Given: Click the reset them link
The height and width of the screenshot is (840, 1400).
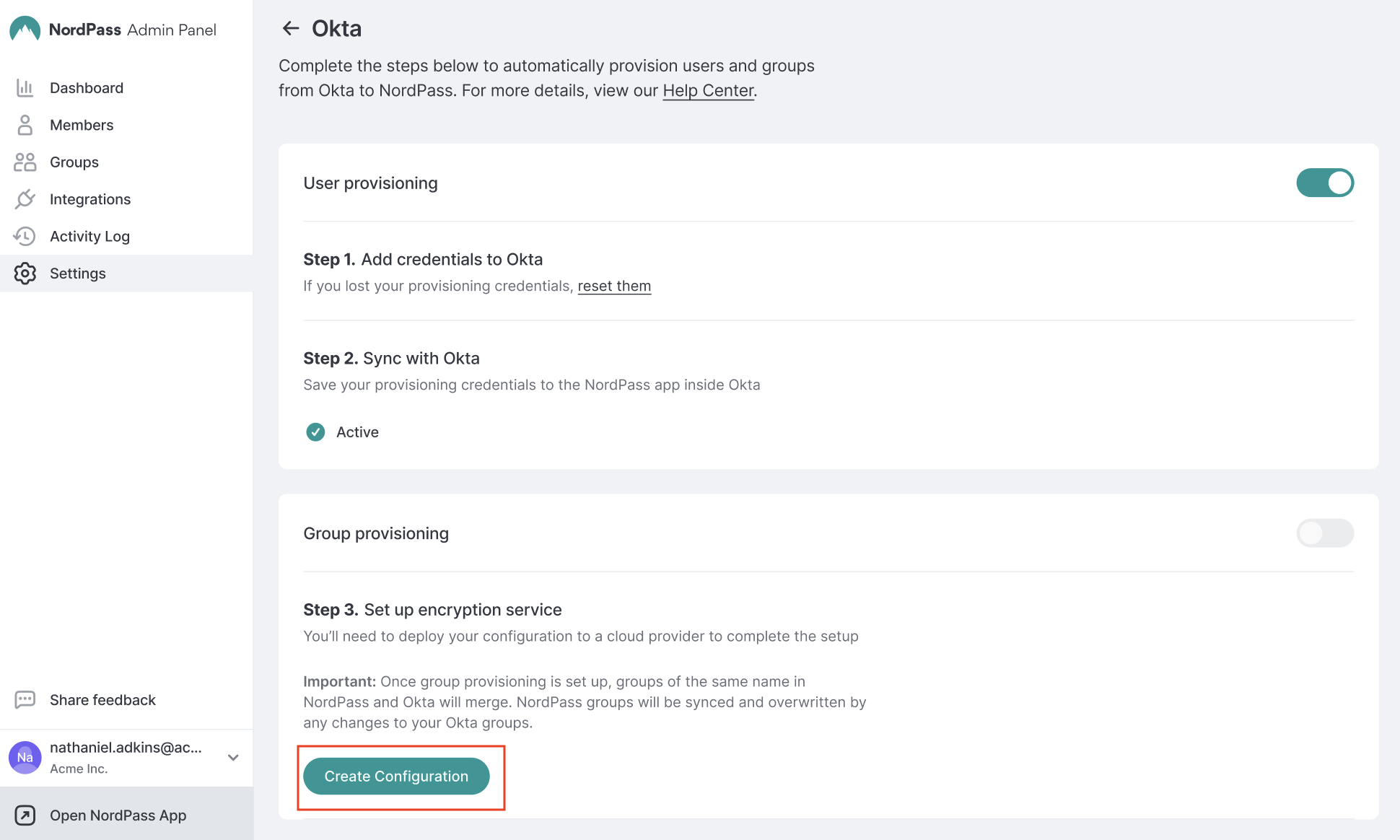Looking at the screenshot, I should [614, 286].
